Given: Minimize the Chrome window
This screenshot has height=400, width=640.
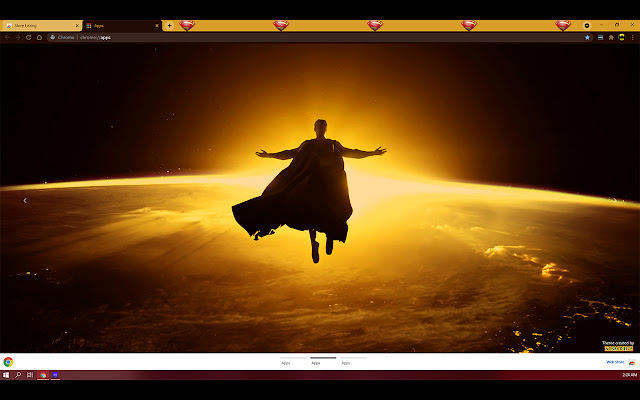Looking at the screenshot, I should pos(601,25).
